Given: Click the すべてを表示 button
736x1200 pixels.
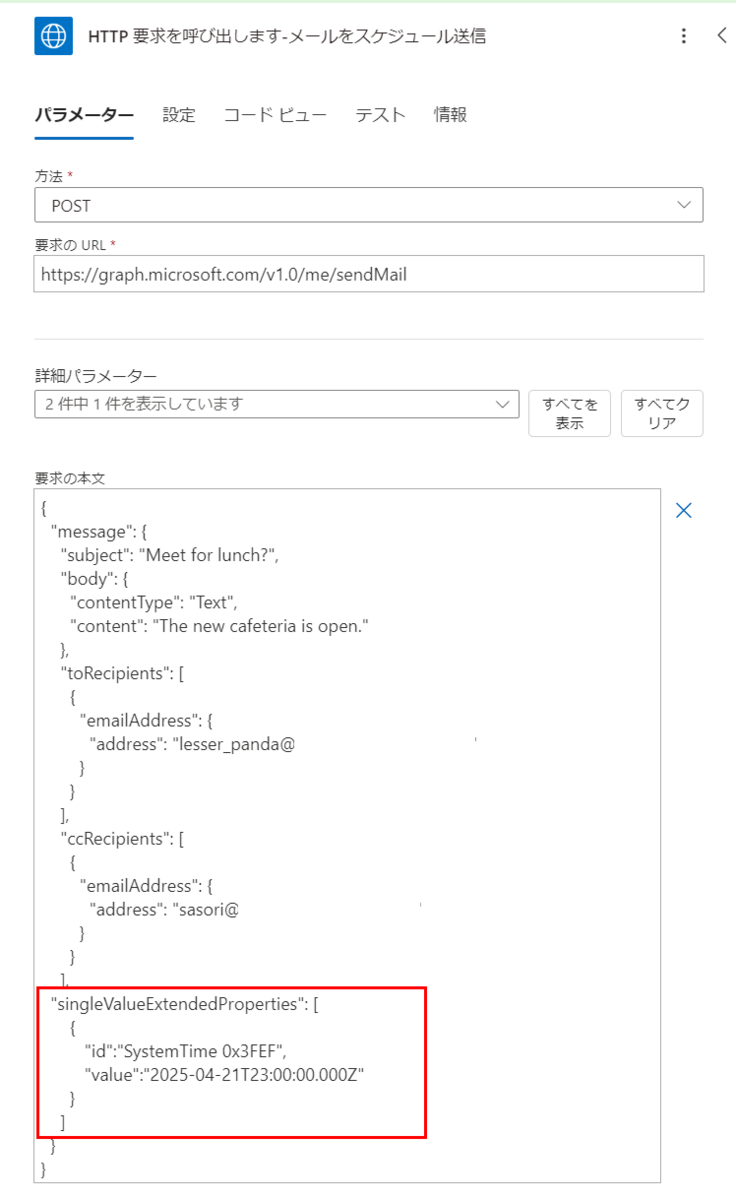Looking at the screenshot, I should (570, 414).
